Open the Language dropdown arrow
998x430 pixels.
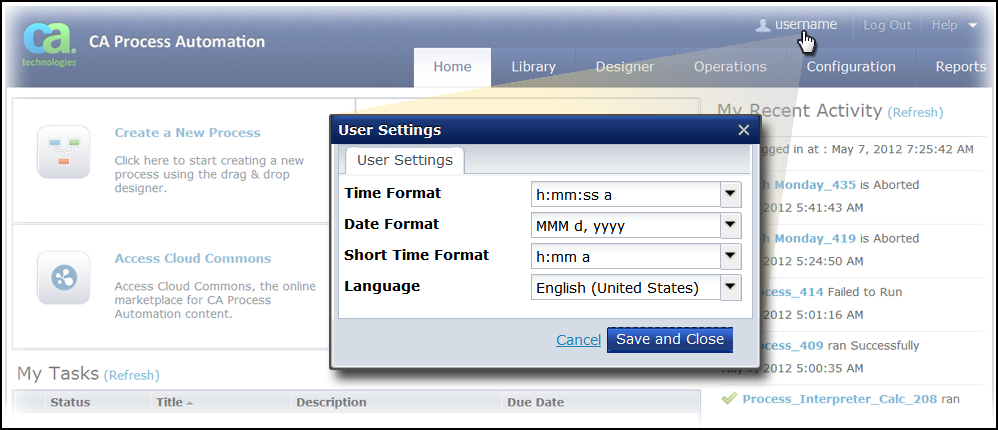[731, 288]
